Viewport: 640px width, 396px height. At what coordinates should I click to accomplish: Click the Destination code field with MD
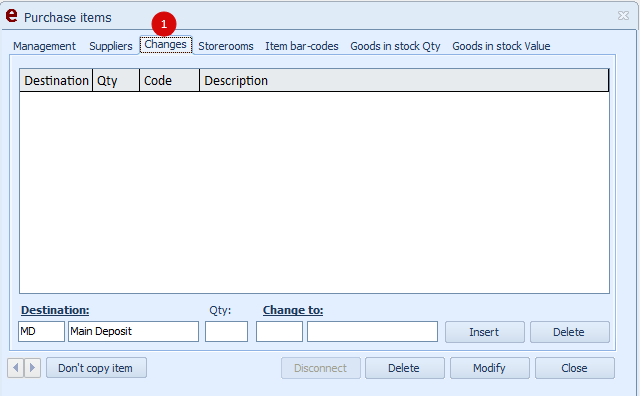pos(41,331)
